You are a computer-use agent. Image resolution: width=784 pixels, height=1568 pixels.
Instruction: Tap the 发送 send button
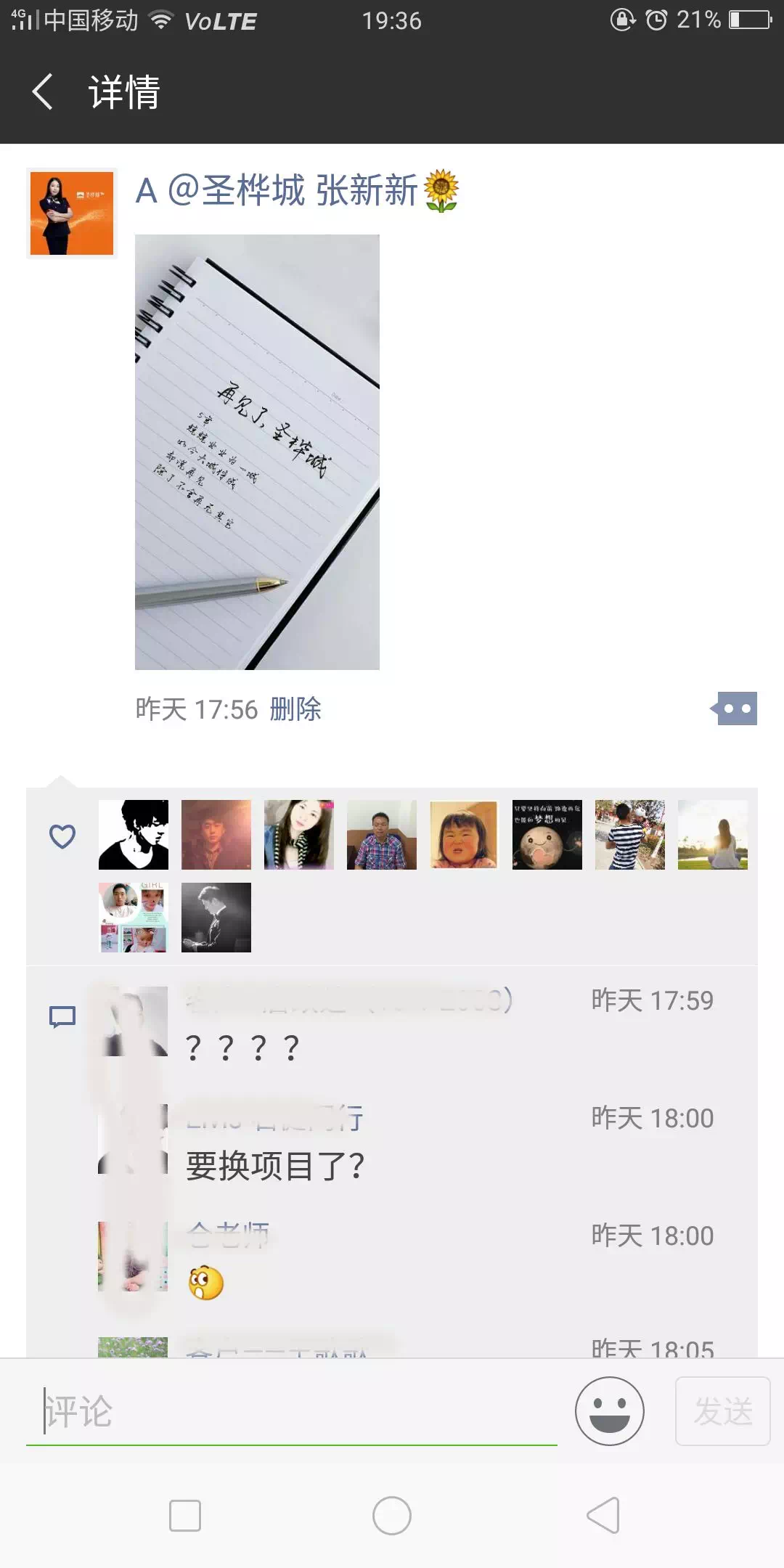pos(723,1411)
